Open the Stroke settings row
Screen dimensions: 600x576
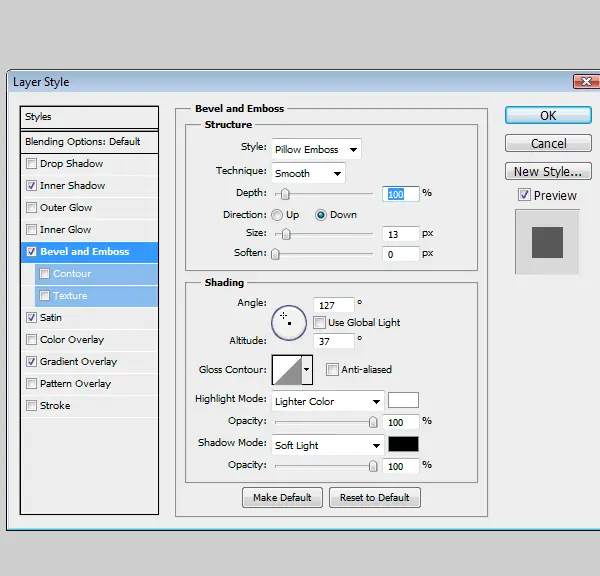(89, 406)
